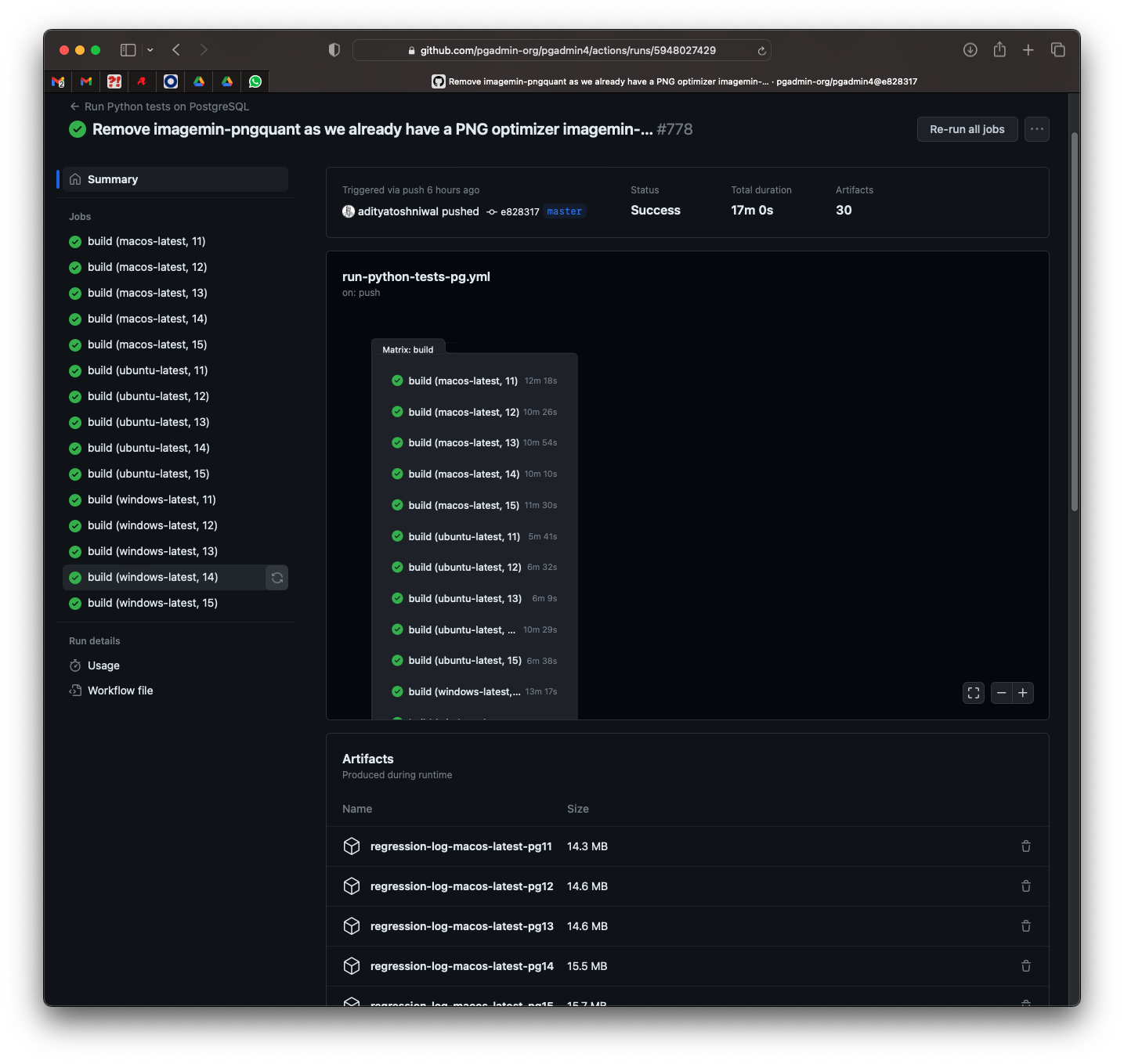This screenshot has height=1064, width=1124.
Task: Zoom in on the workflow visualization
Action: coord(1023,693)
